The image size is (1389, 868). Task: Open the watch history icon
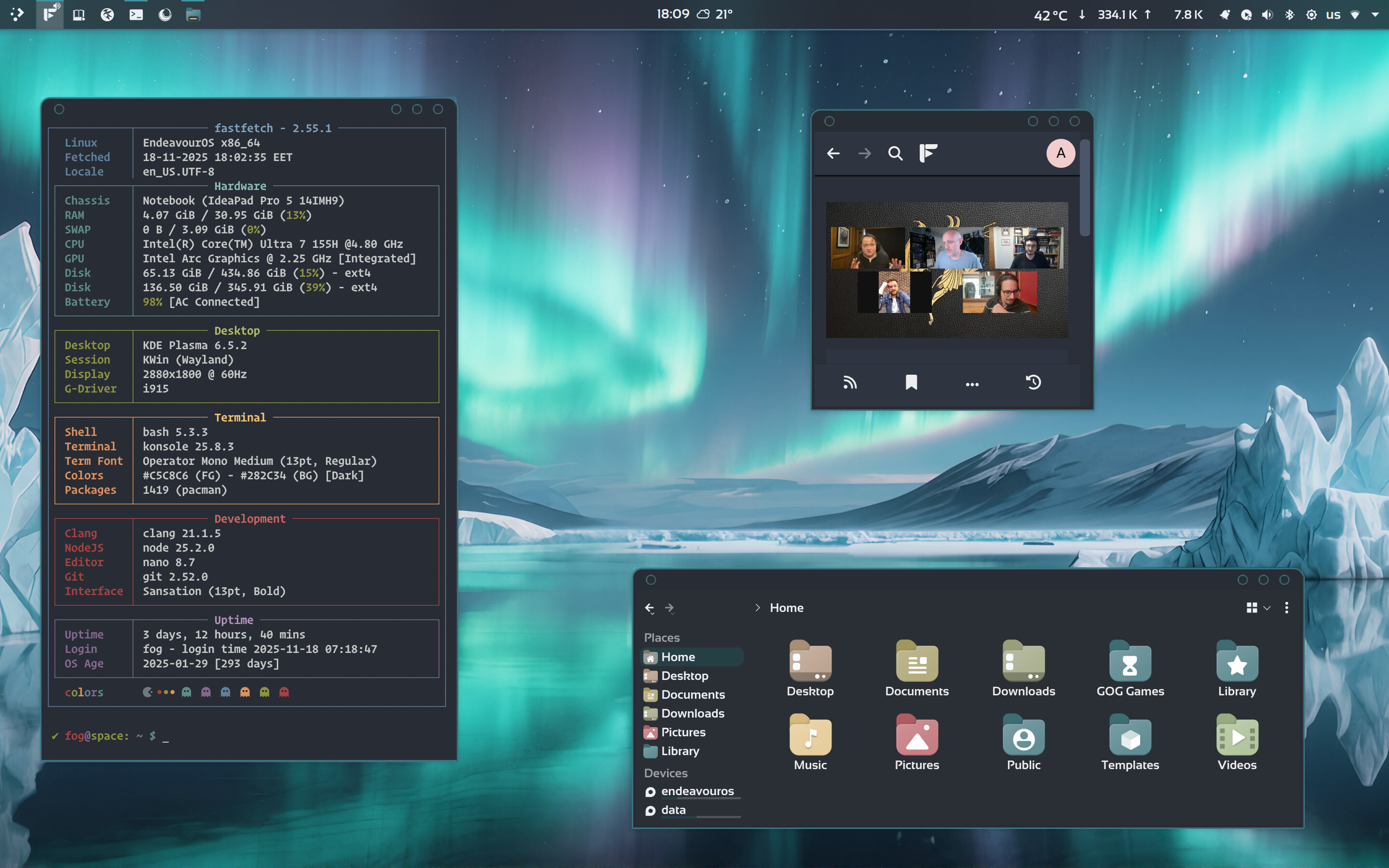pyautogui.click(x=1033, y=383)
